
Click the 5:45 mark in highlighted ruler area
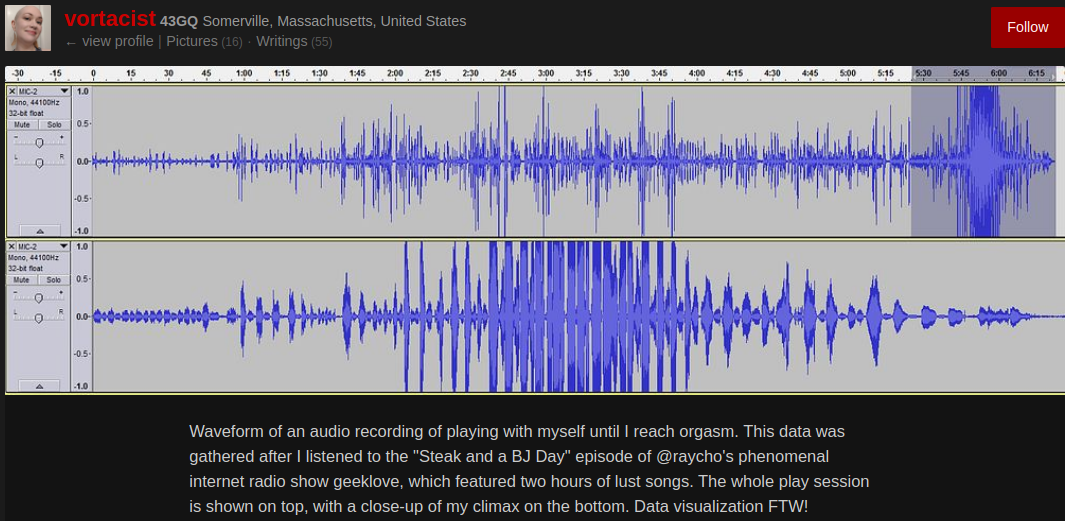coord(960,73)
